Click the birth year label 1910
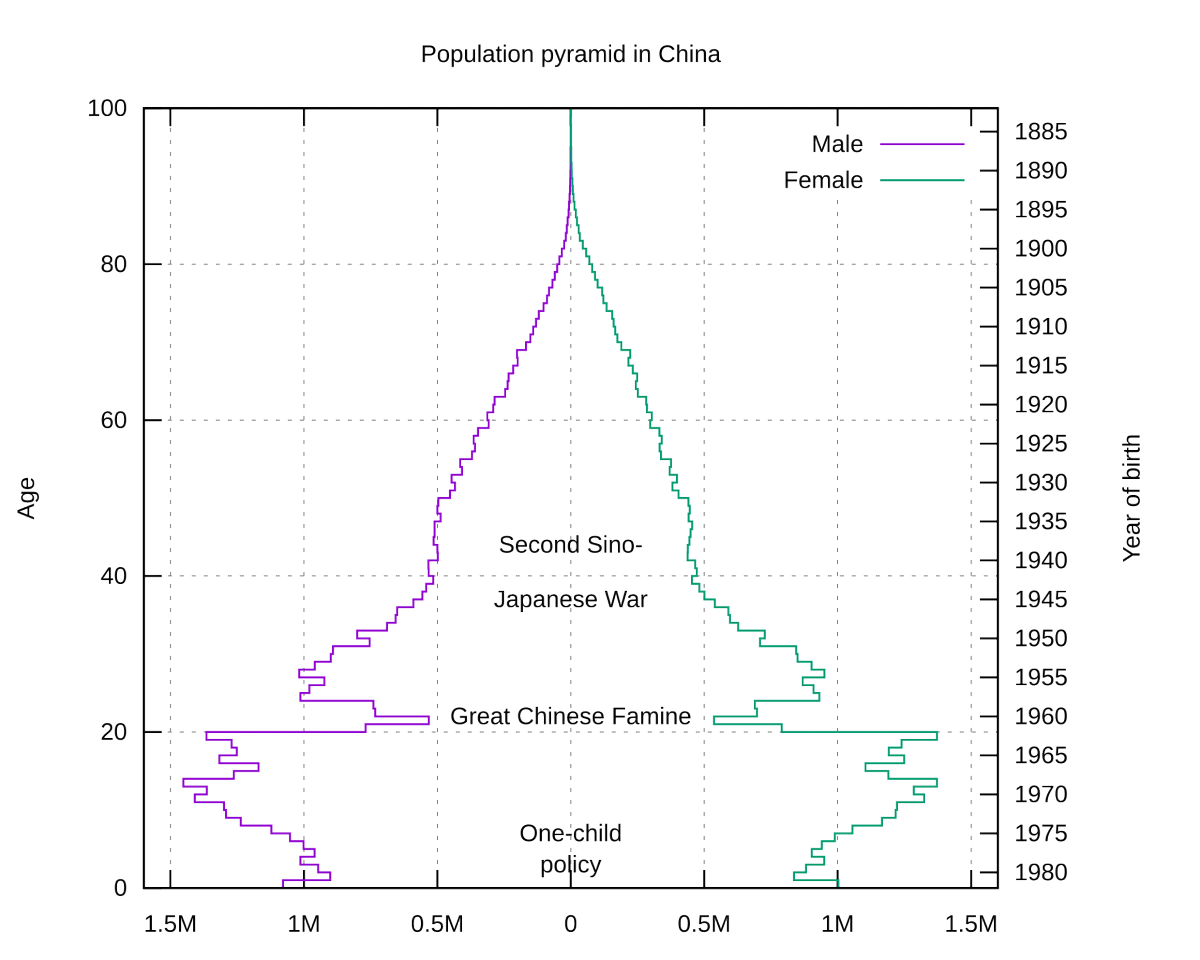Viewport: 1200px width, 960px height. coord(1041,327)
